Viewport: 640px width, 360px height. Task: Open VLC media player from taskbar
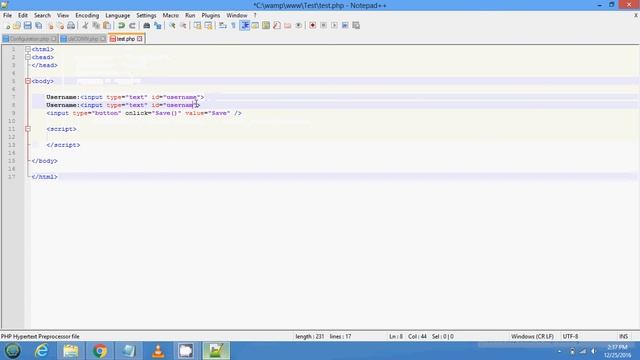pos(158,351)
